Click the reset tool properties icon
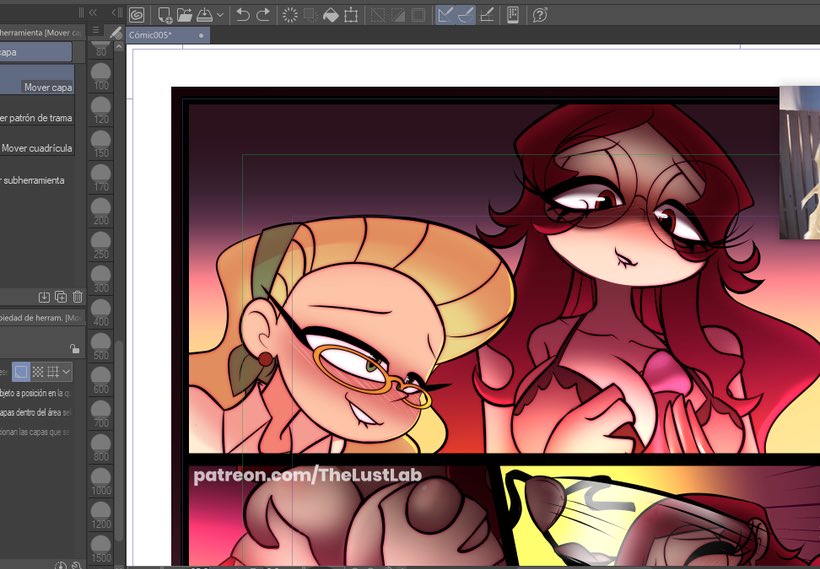This screenshot has width=820, height=569. (61, 565)
